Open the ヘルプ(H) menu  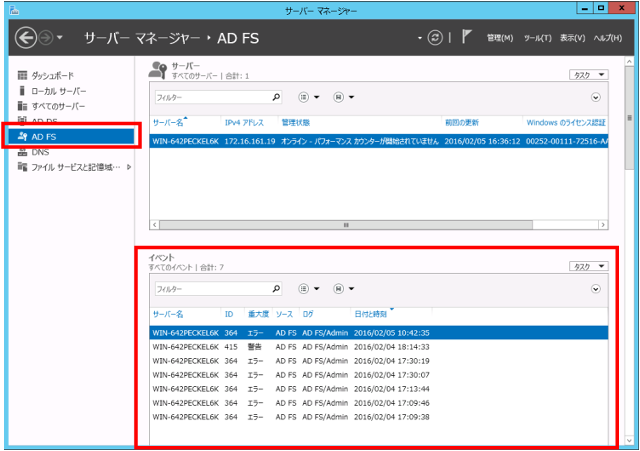608,38
